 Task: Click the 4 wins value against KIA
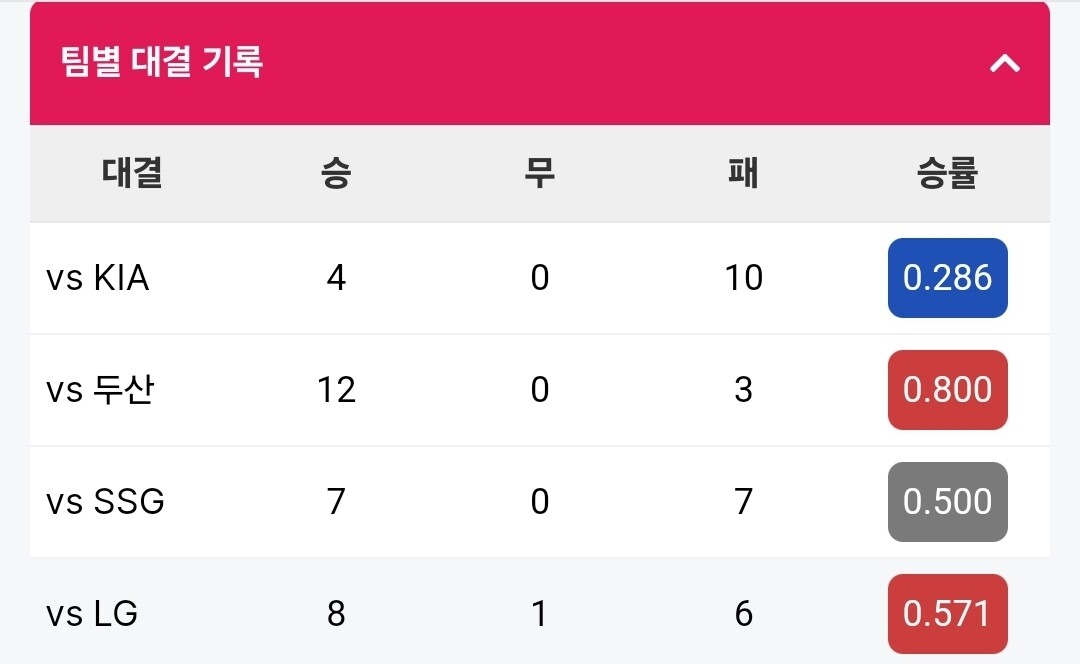[336, 278]
